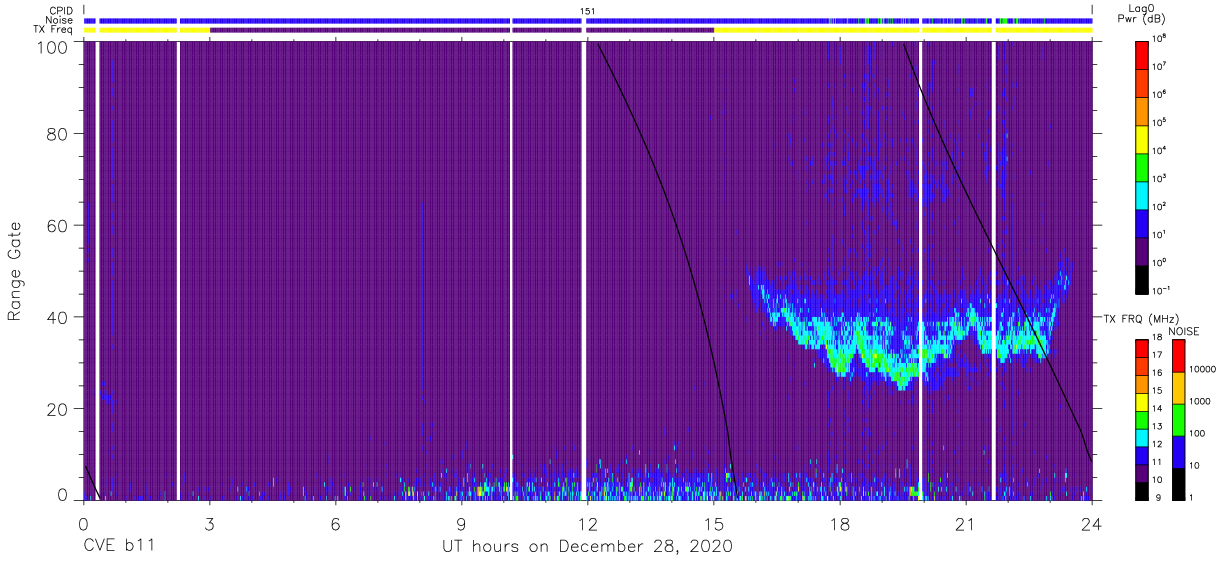Click the red segment of the TX frequency colorbar
The height and width of the screenshot is (567, 1228).
coord(1144,349)
